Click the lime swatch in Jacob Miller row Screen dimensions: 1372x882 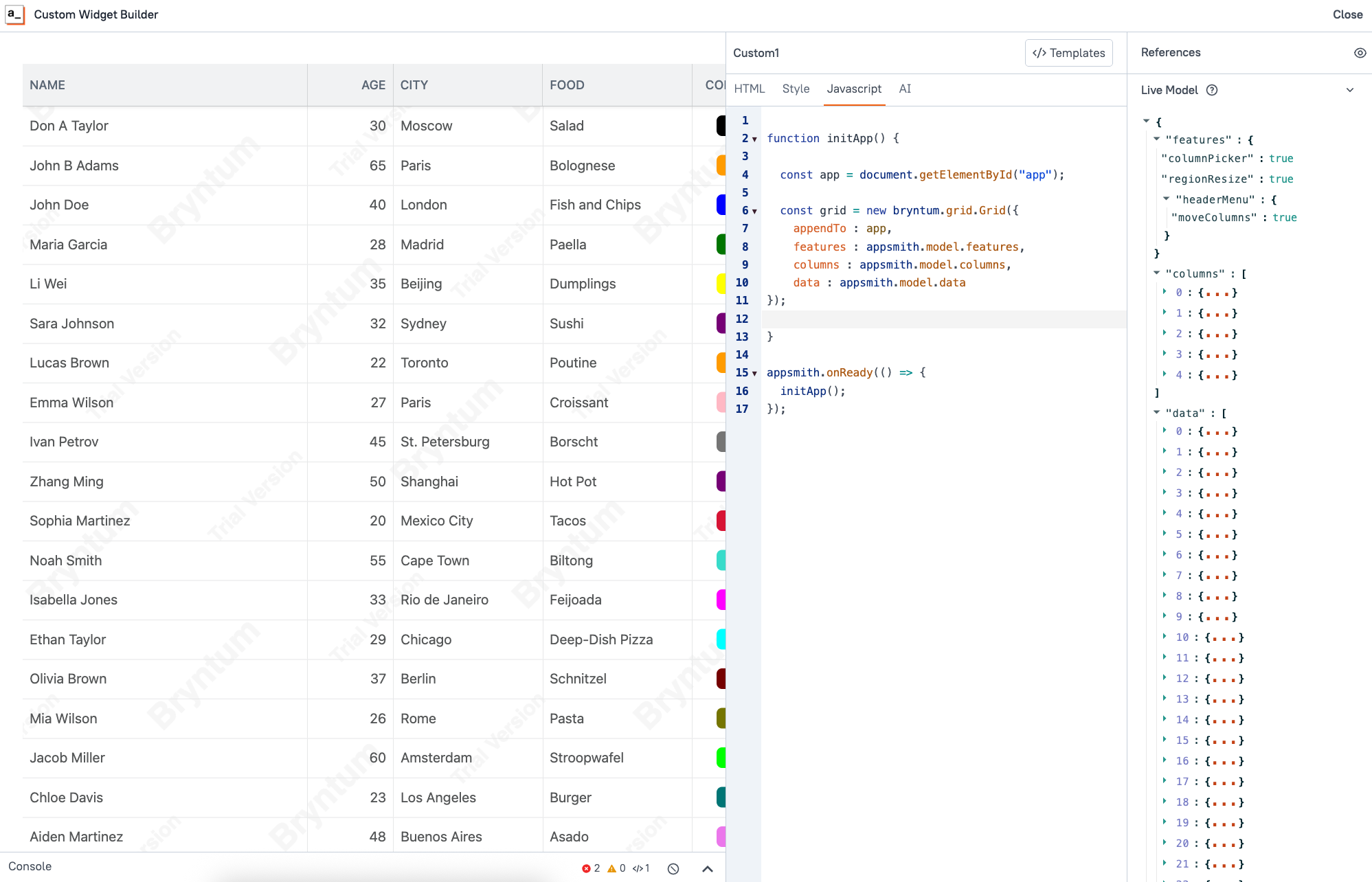[x=721, y=758]
